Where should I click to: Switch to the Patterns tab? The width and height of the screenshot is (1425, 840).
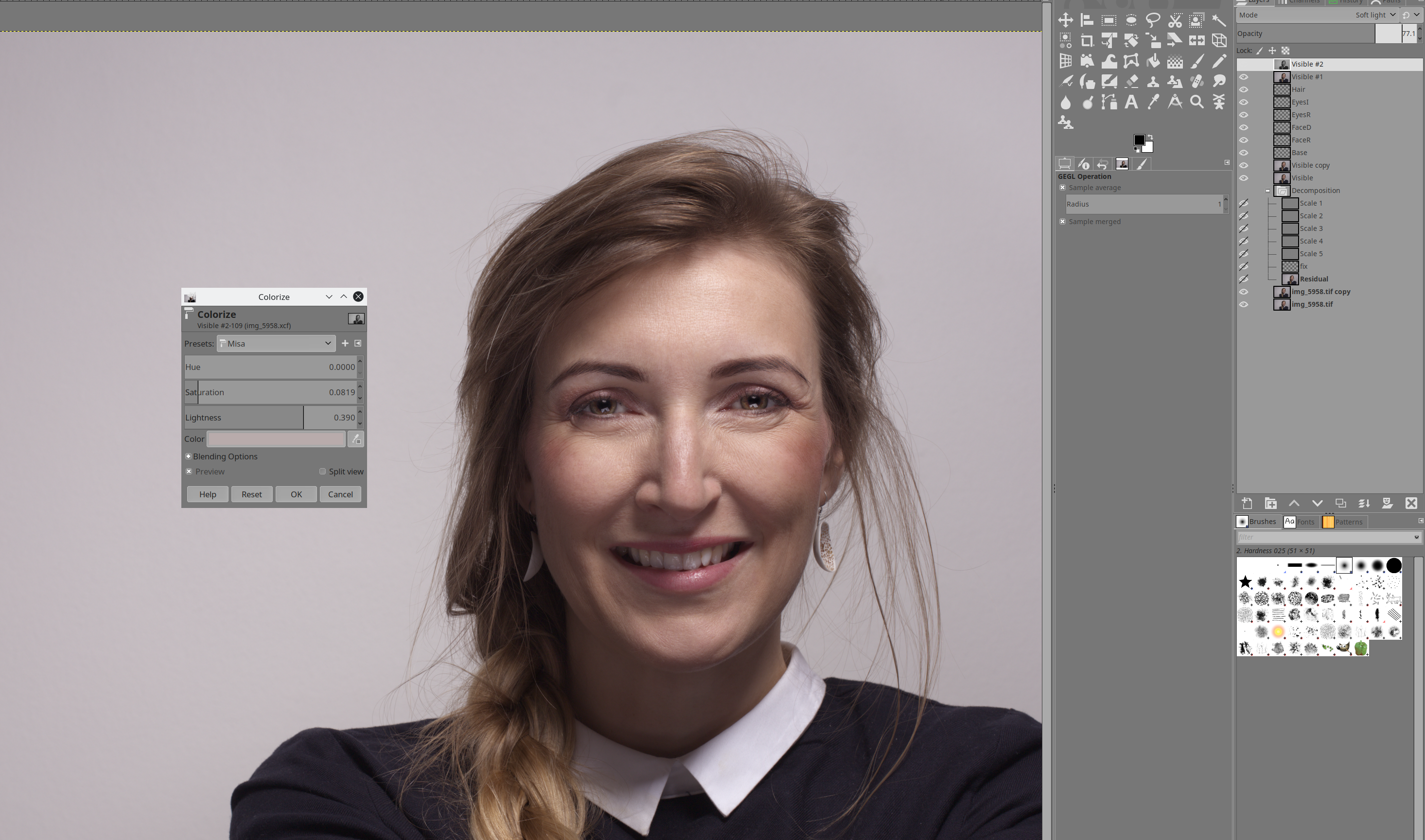click(1343, 522)
